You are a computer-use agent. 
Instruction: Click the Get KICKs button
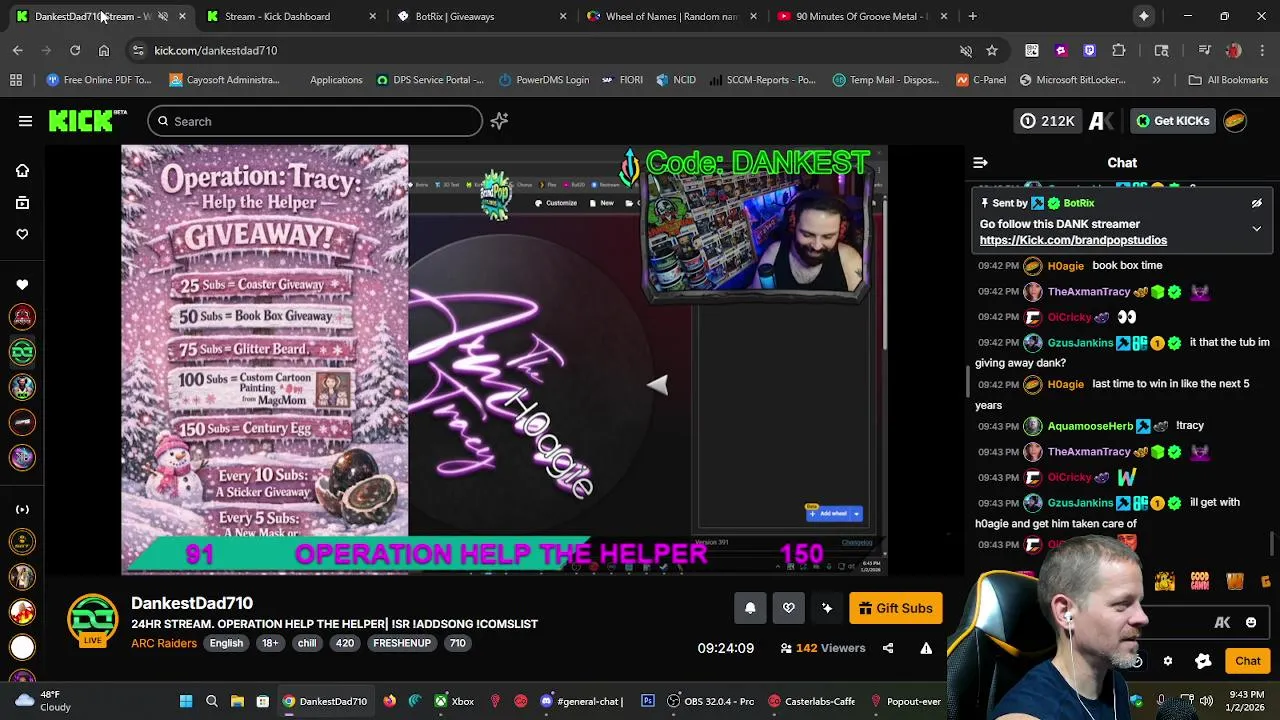tap(1173, 121)
